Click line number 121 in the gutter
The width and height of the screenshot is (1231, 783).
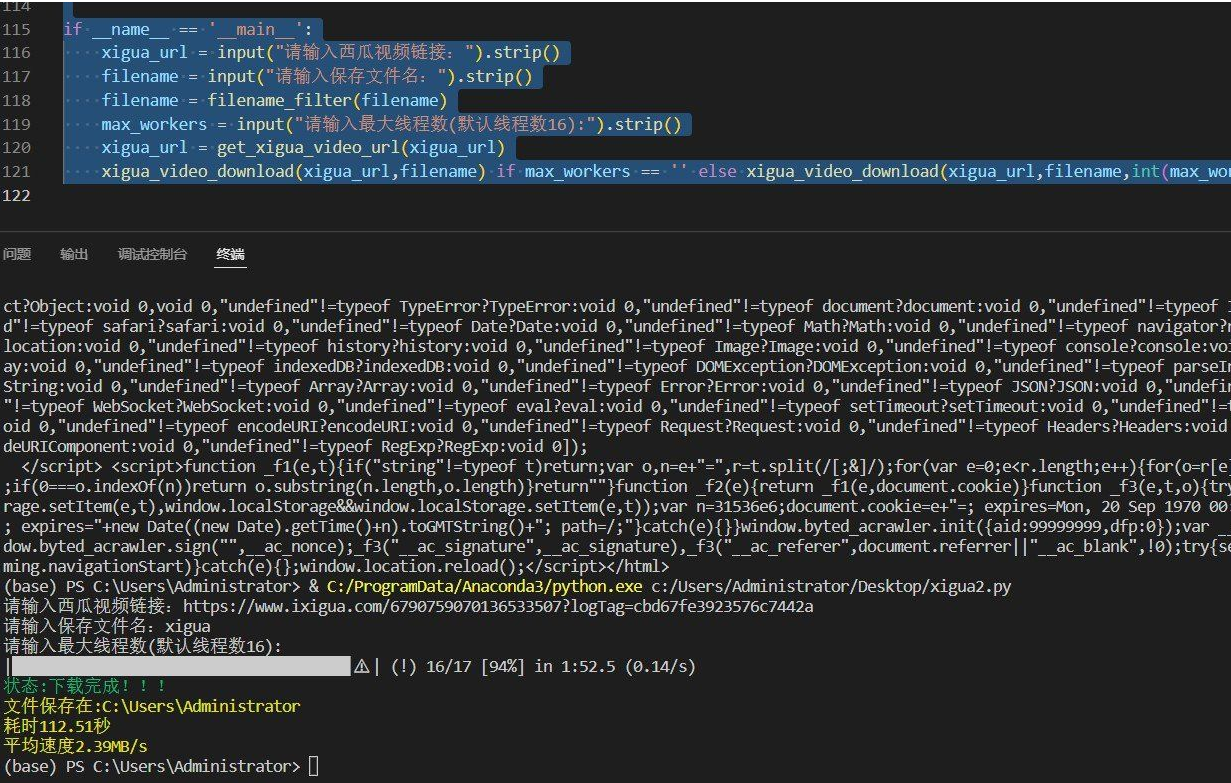(17, 172)
